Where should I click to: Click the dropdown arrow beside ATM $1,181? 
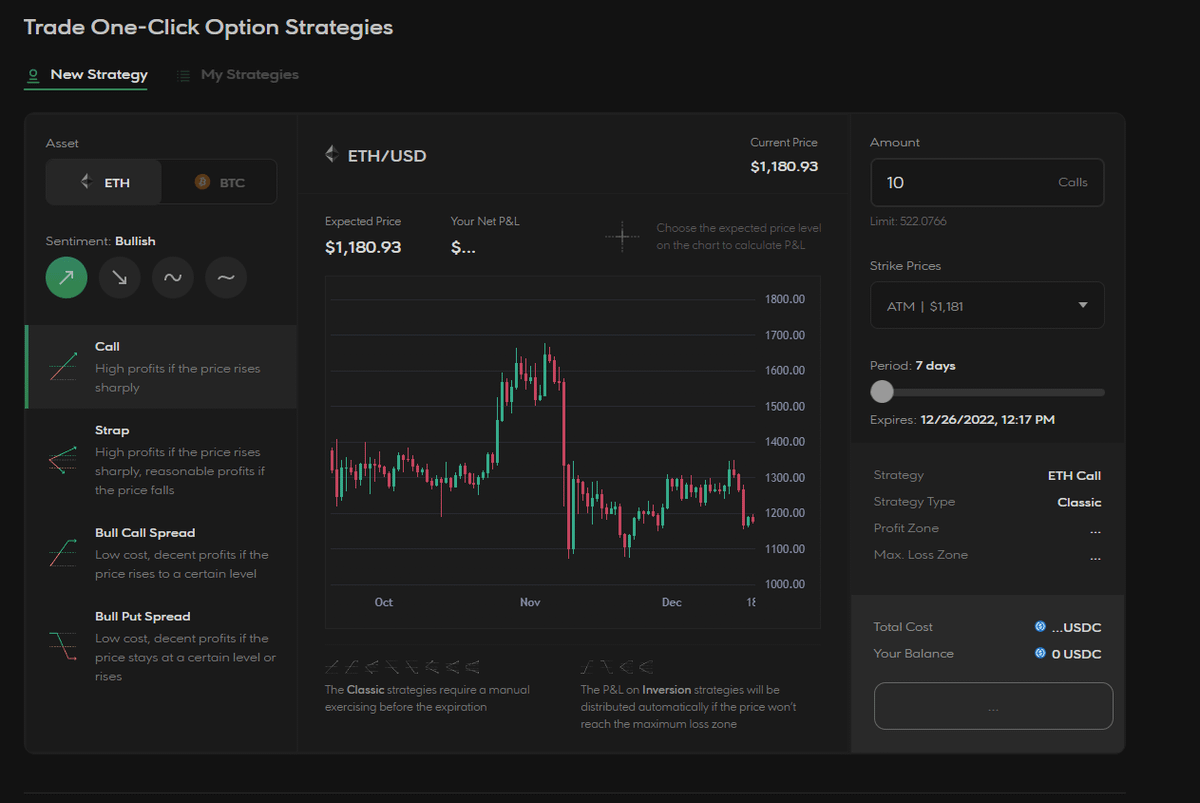(1082, 305)
